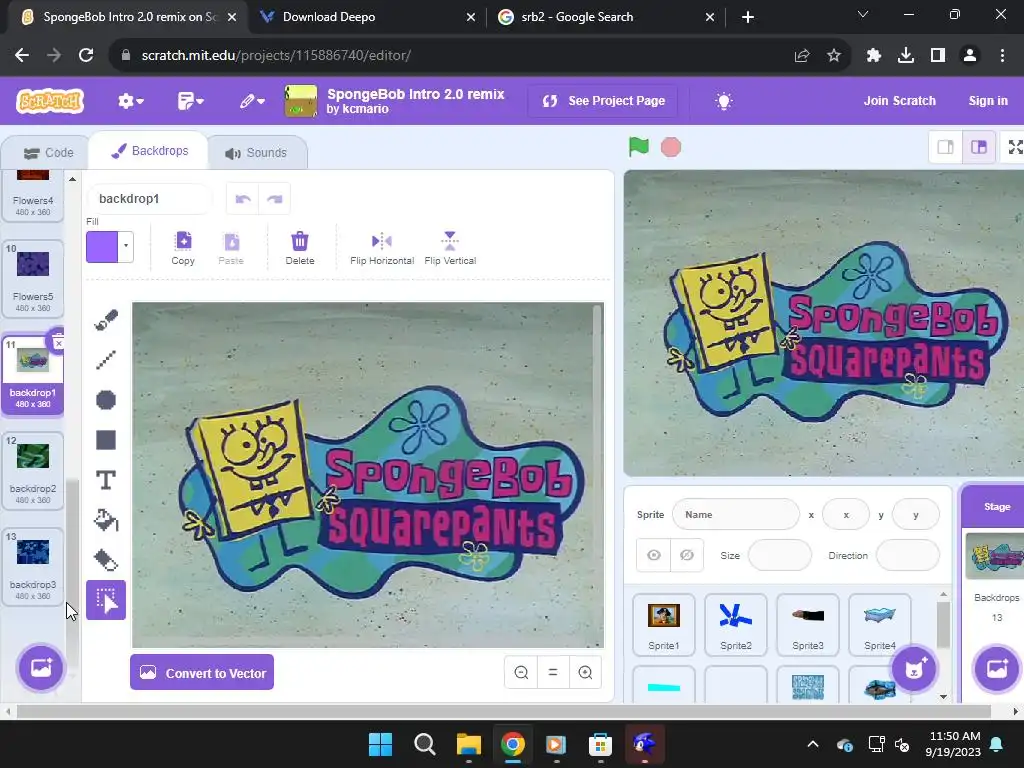
Task: Reset canvas zoom to default
Action: pos(553,673)
